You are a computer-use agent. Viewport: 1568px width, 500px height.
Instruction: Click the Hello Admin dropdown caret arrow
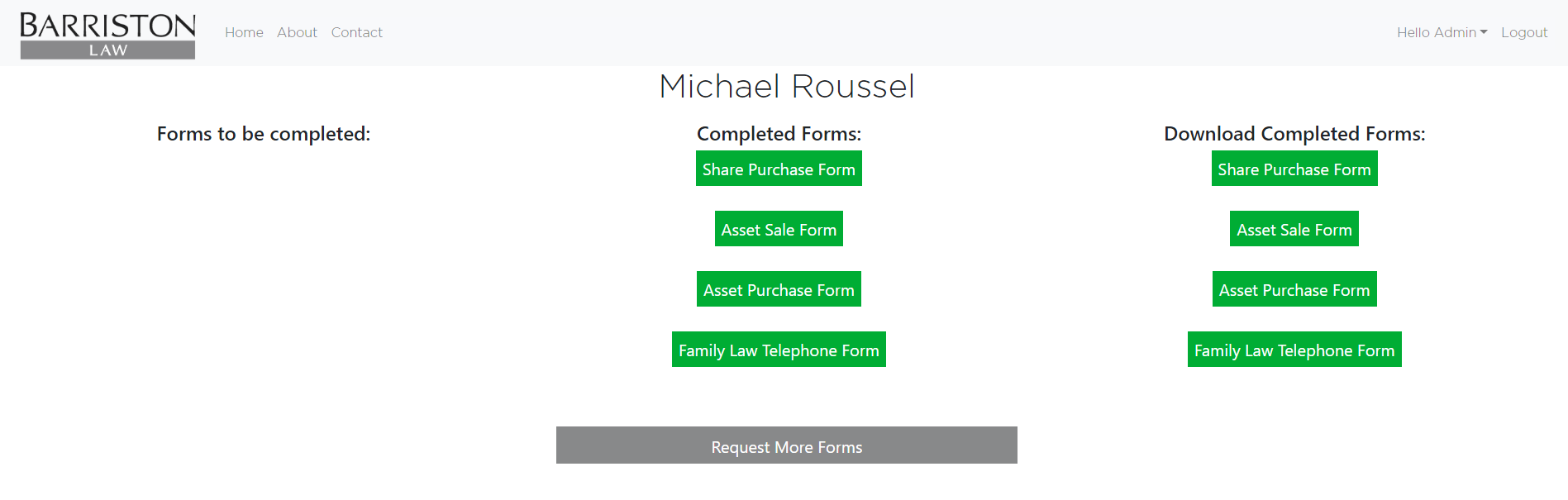click(1484, 31)
